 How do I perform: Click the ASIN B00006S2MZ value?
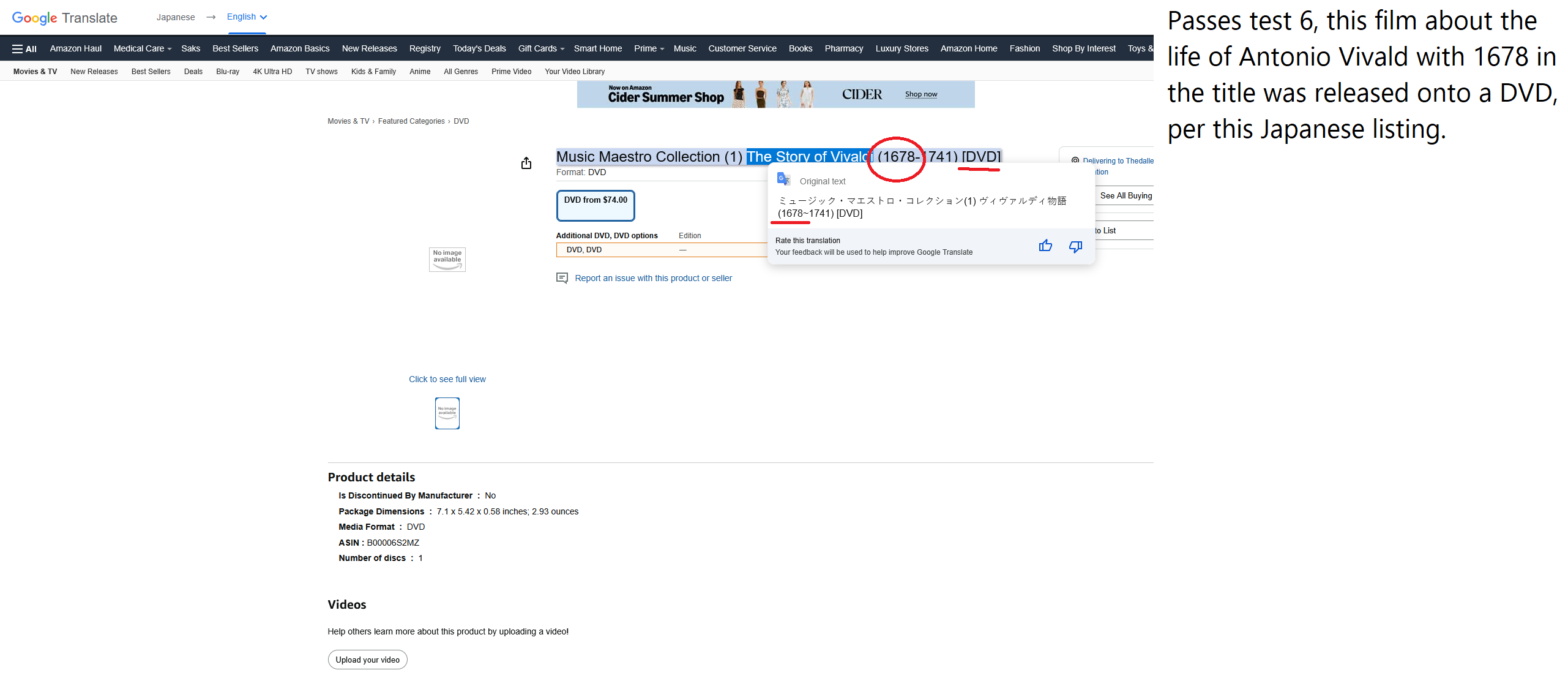point(393,543)
